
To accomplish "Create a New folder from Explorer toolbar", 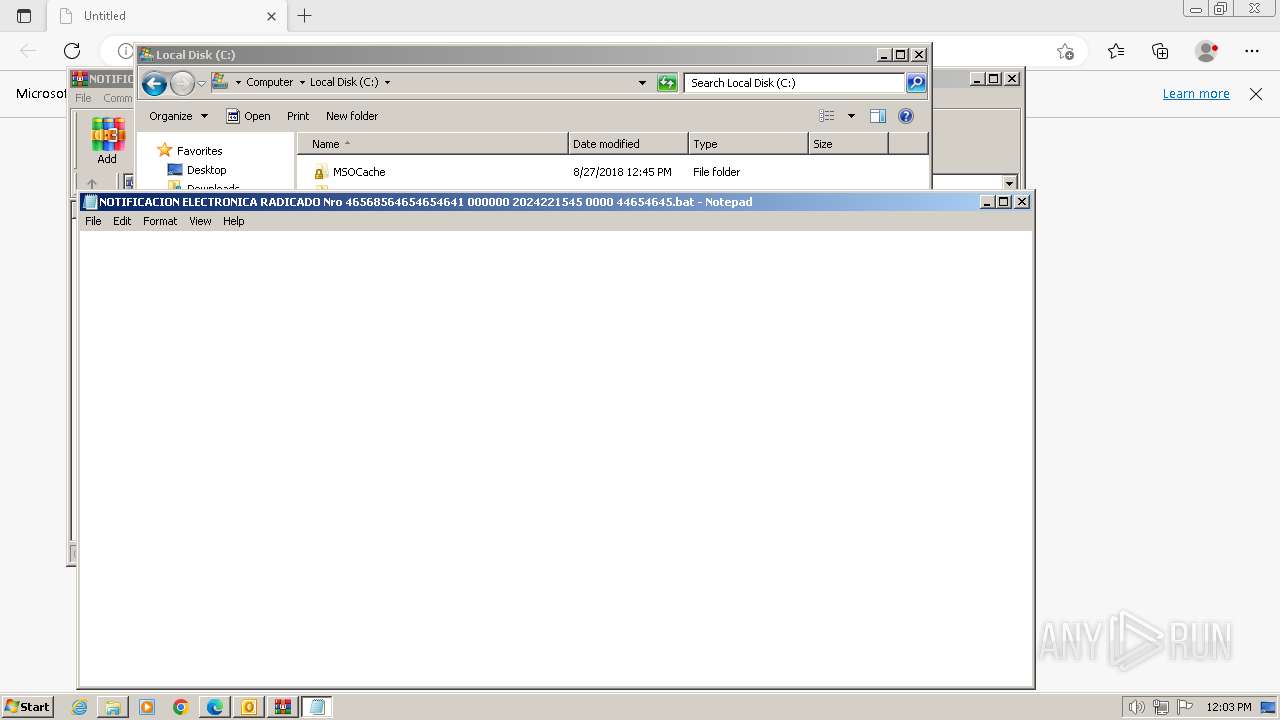I will 352,116.
